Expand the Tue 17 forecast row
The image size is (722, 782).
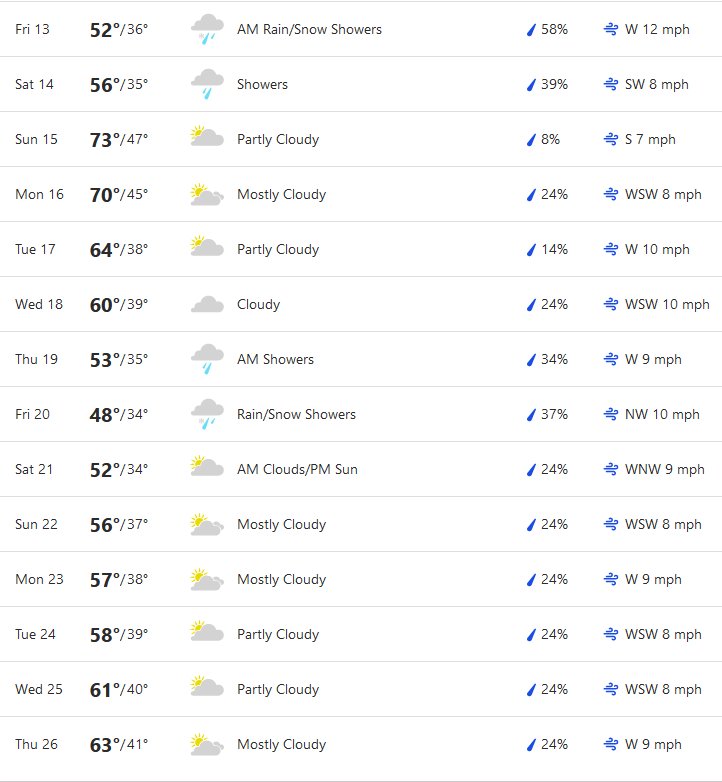click(x=361, y=249)
